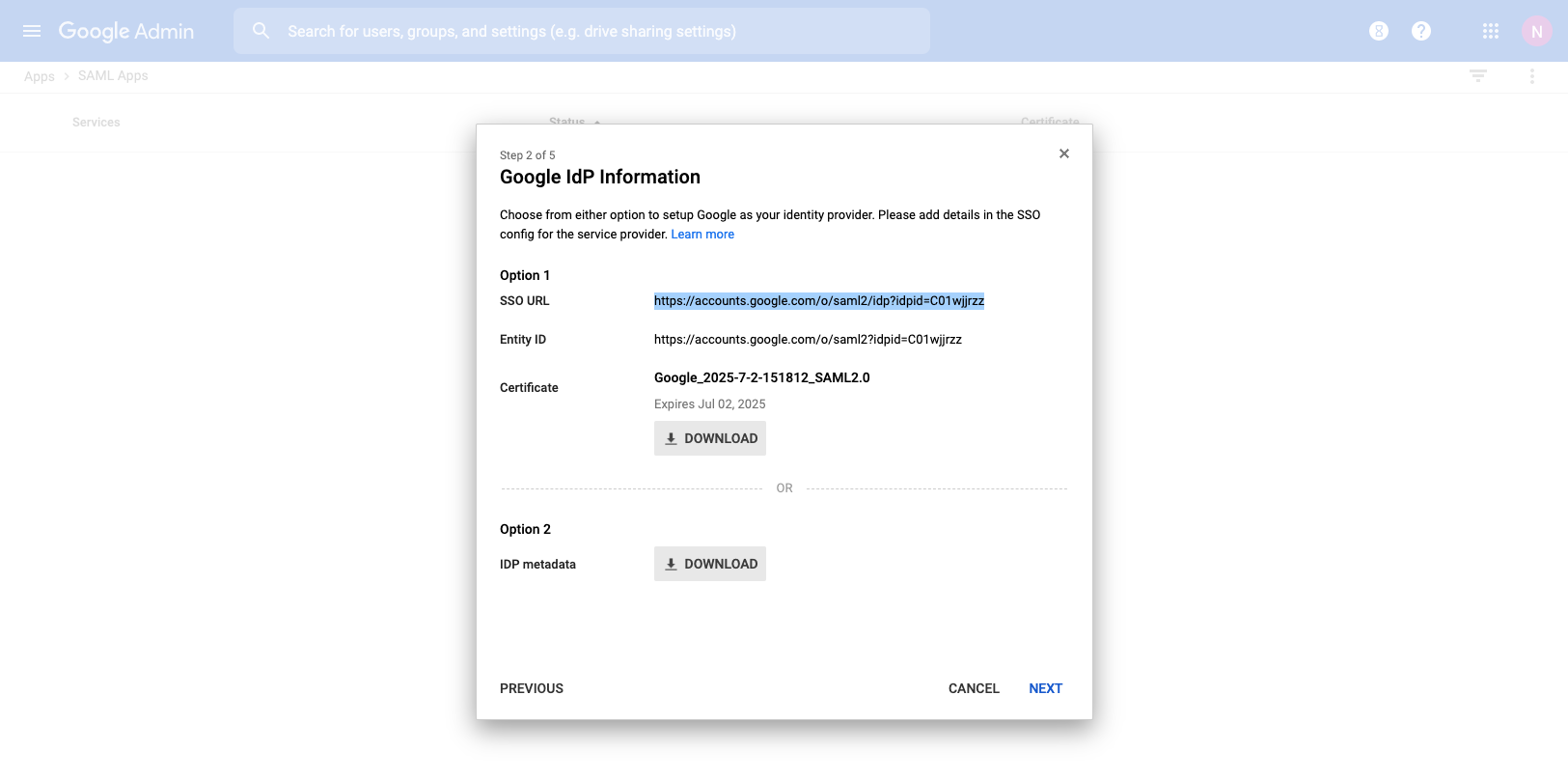The width and height of the screenshot is (1568, 779).
Task: Open the Learn more link
Action: pos(702,235)
